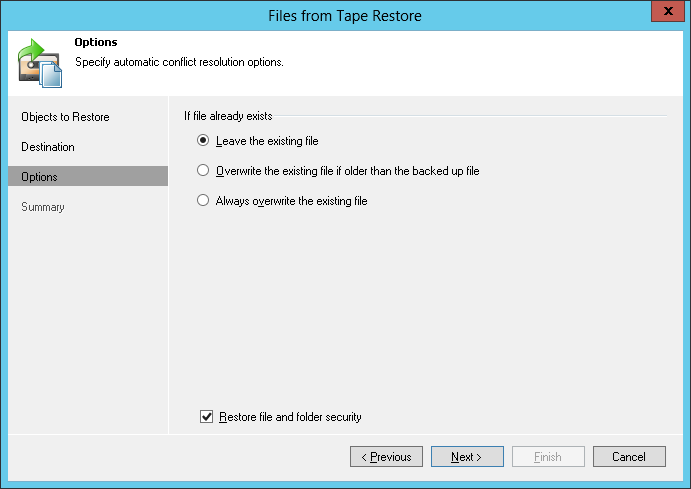Go to the Objects to Restore step

point(65,117)
